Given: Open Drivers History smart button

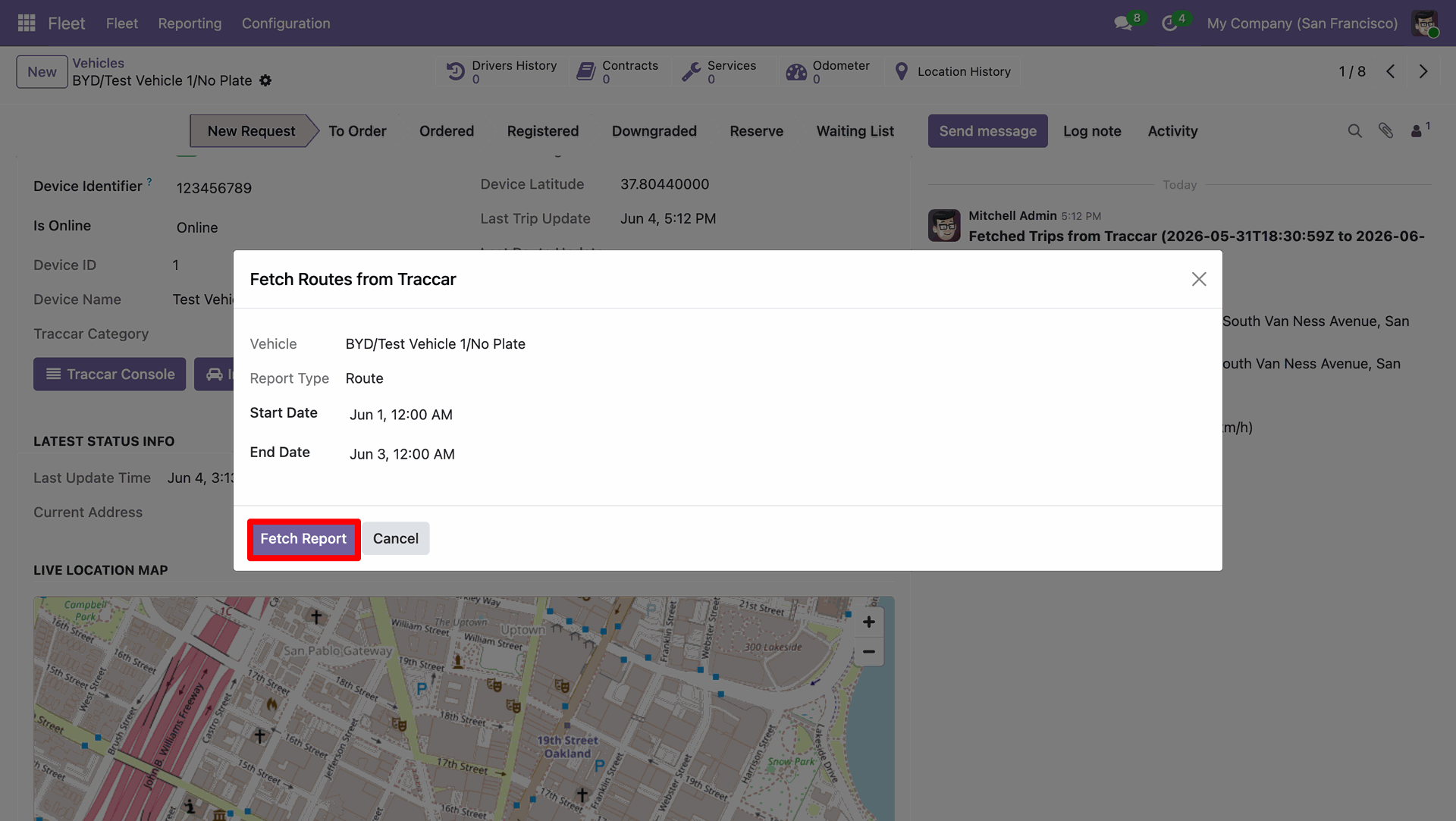Looking at the screenshot, I should coord(501,71).
